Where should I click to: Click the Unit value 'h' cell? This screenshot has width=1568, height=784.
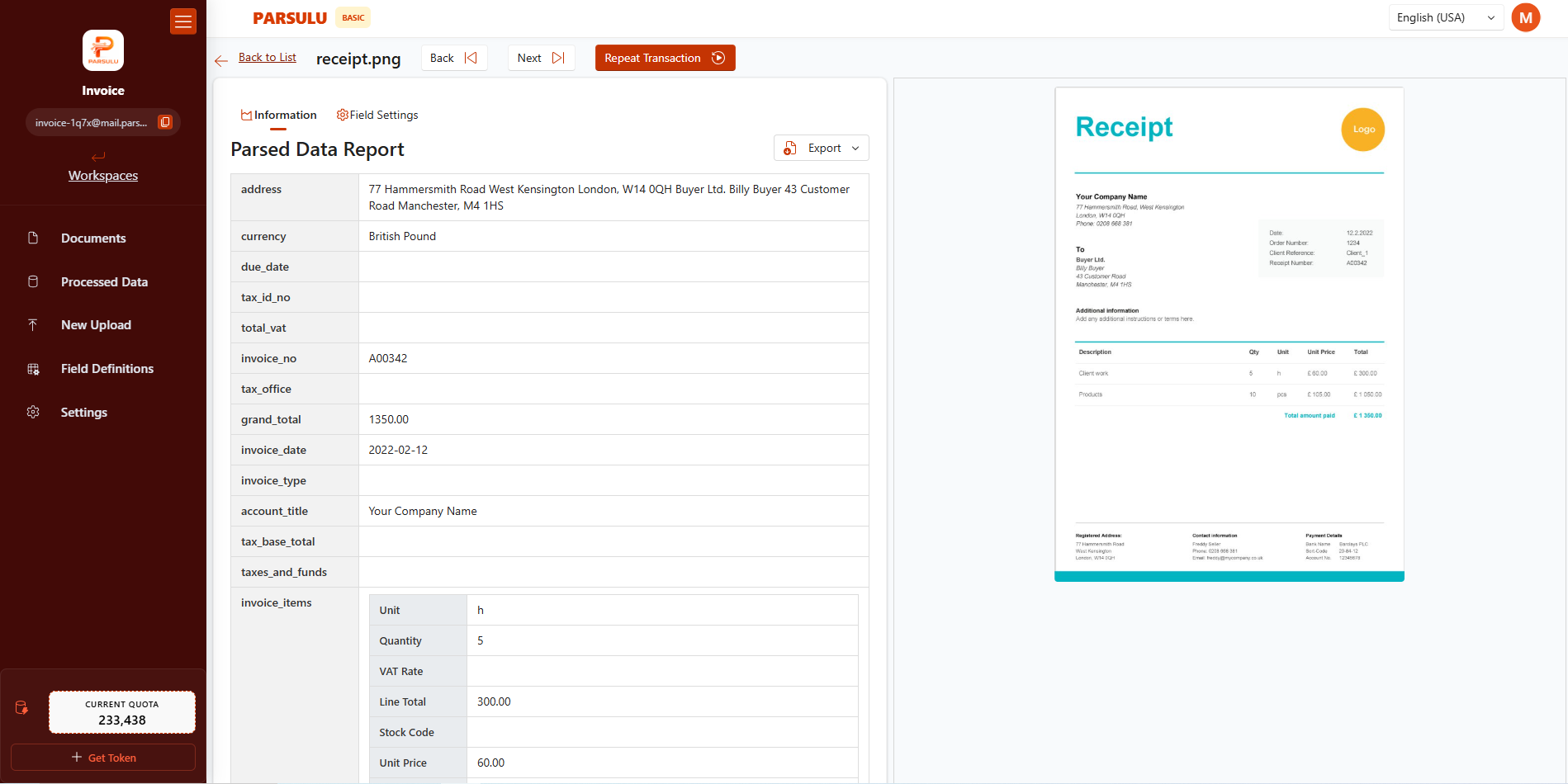(662, 610)
